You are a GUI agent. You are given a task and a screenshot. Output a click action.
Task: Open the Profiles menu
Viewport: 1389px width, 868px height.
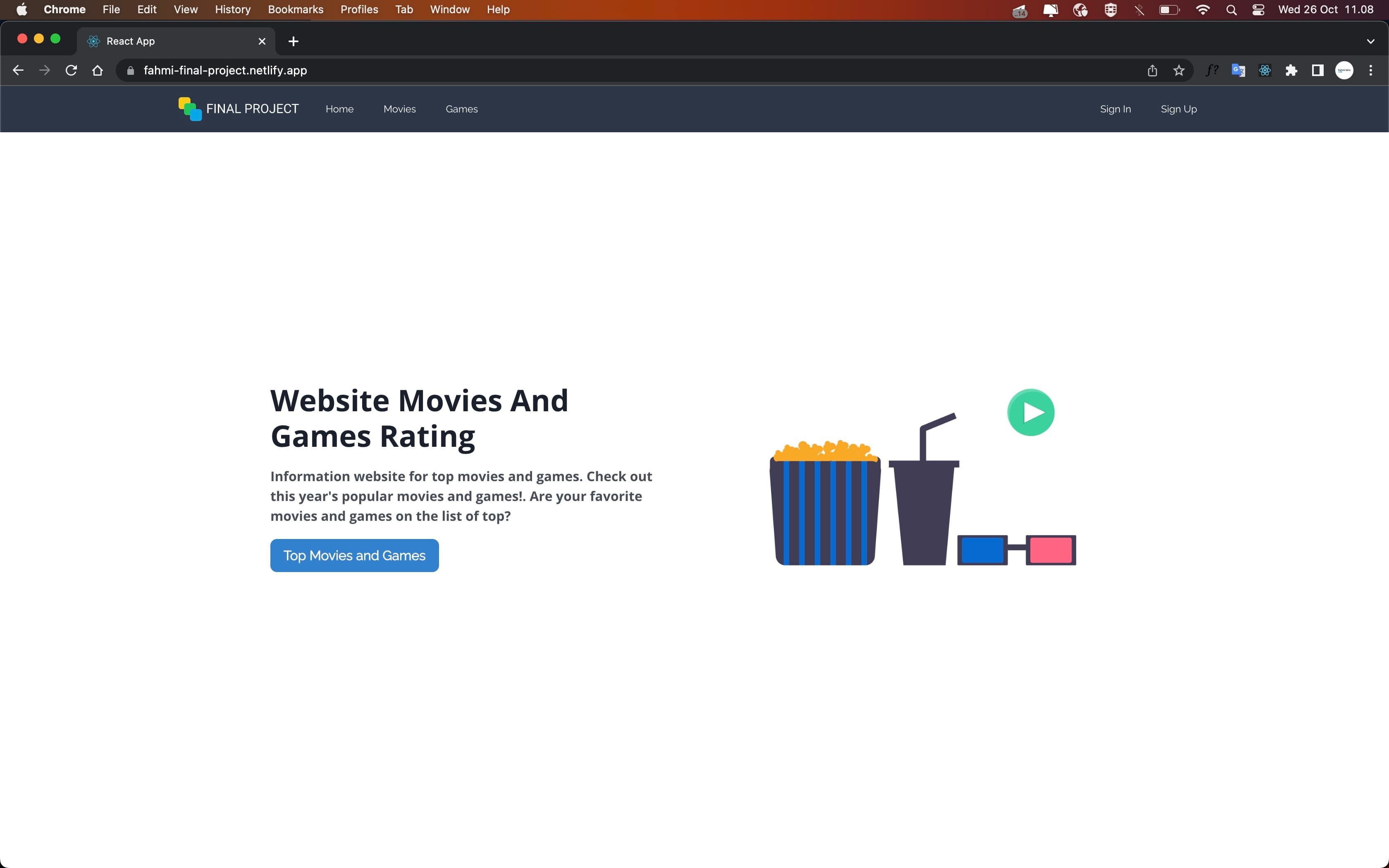click(359, 10)
